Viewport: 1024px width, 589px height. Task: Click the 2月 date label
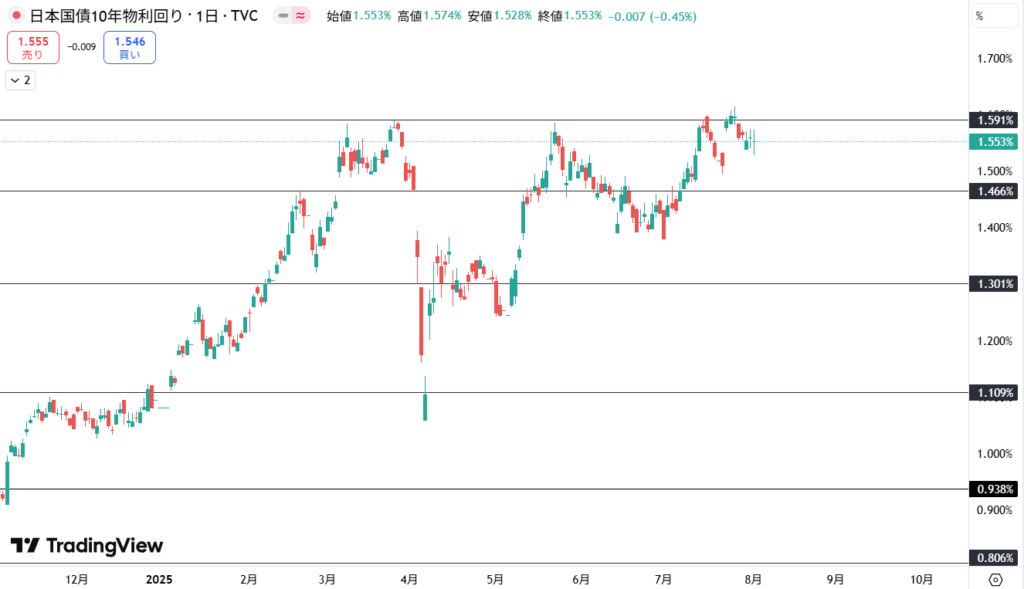pos(249,579)
